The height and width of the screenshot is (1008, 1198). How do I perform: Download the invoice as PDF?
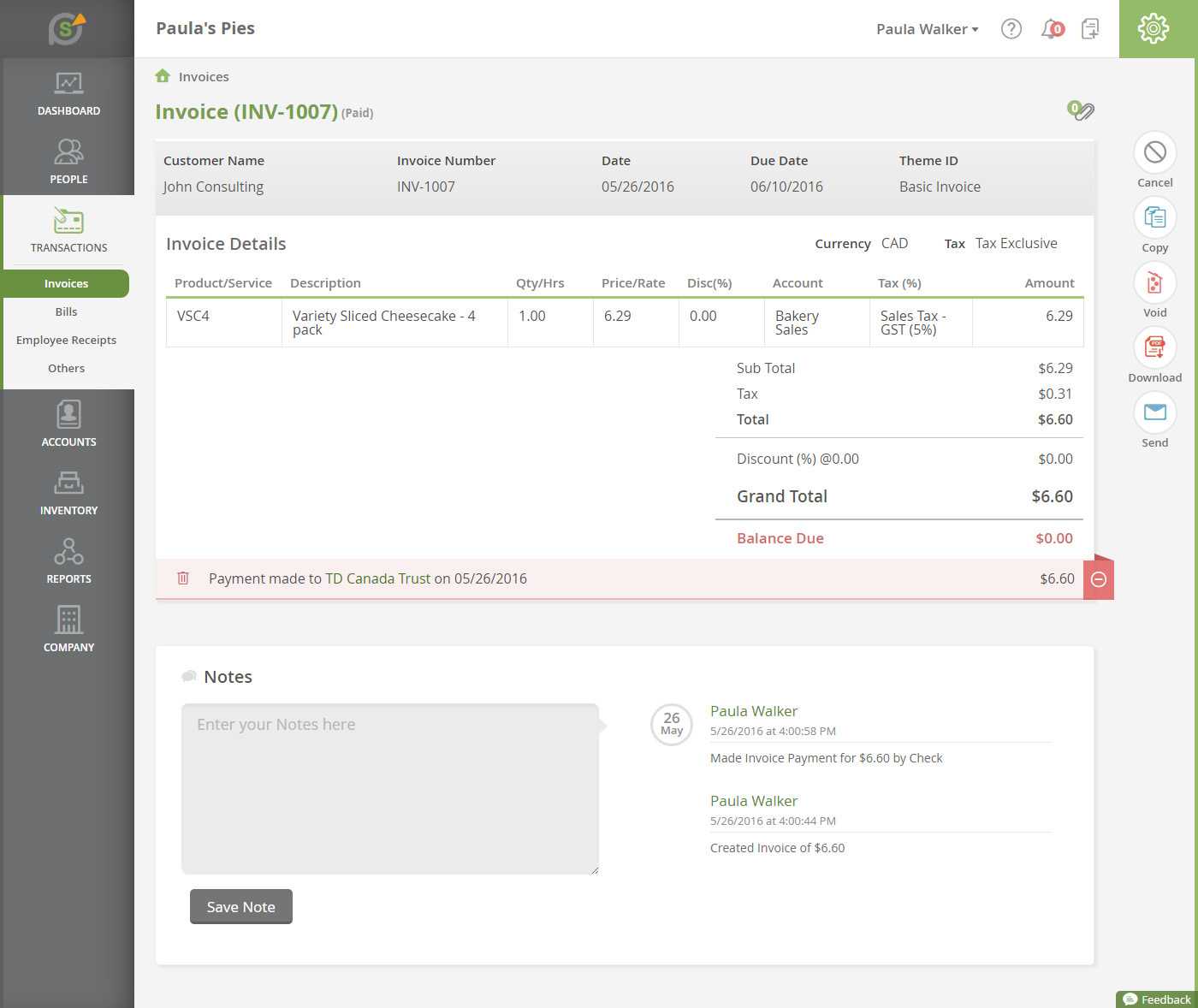1154,348
